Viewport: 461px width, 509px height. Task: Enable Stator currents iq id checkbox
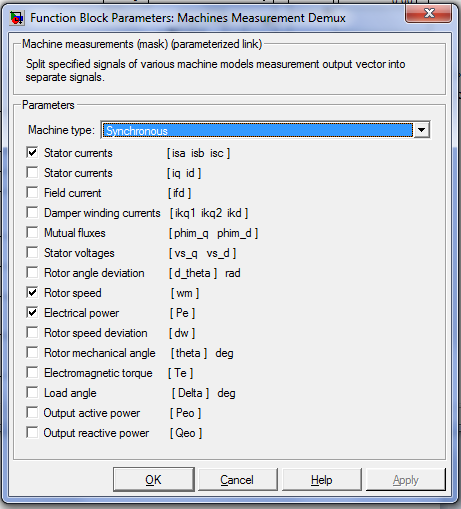click(32, 173)
